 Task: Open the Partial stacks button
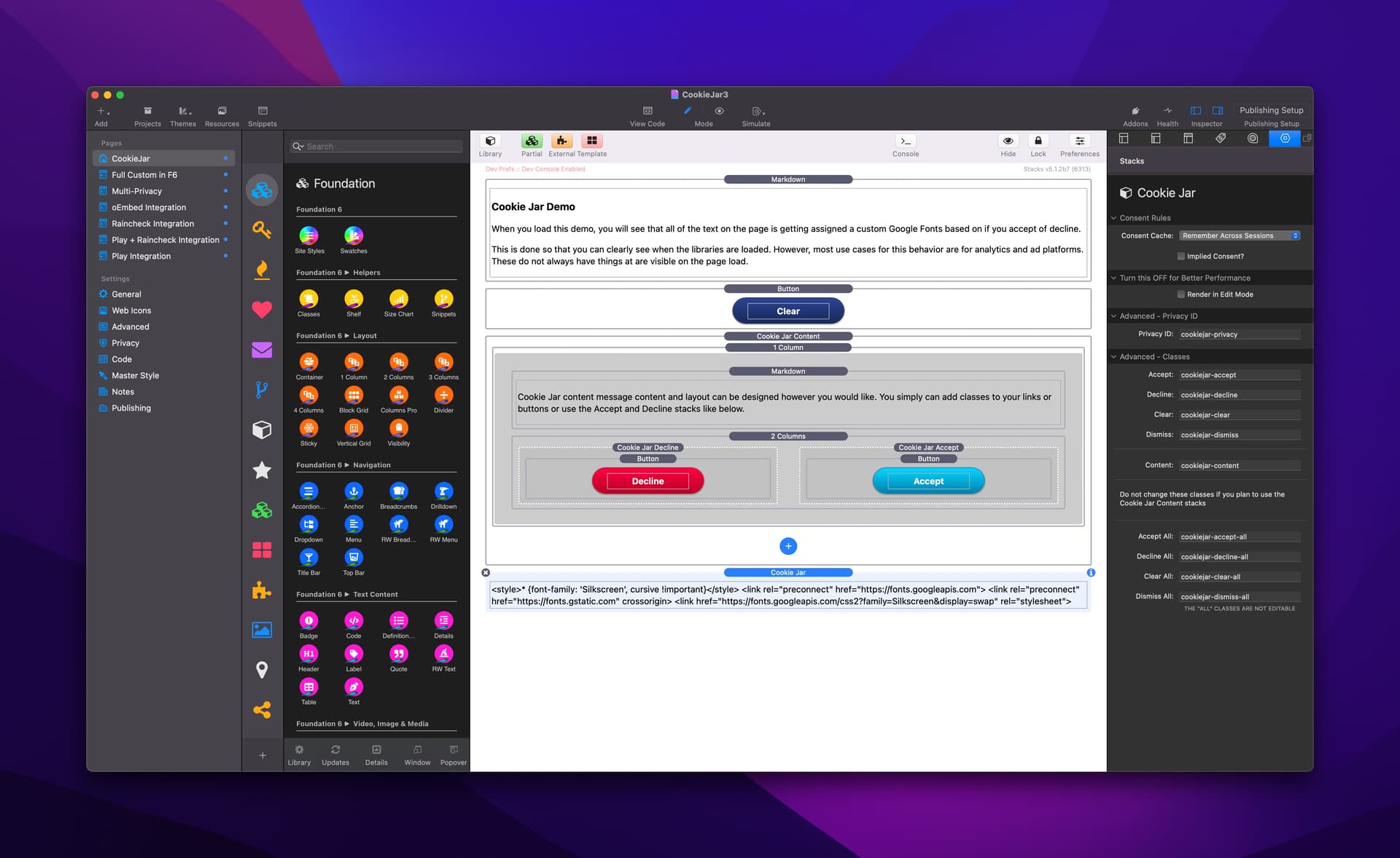532,145
